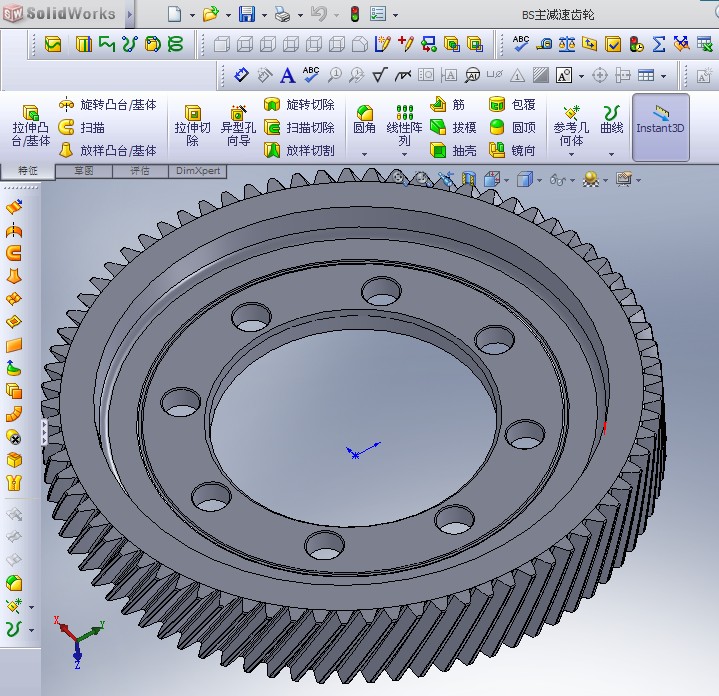This screenshot has height=696, width=719.
Task: Select 旋转凸台/基体 revolve boss tool
Action: [107, 105]
